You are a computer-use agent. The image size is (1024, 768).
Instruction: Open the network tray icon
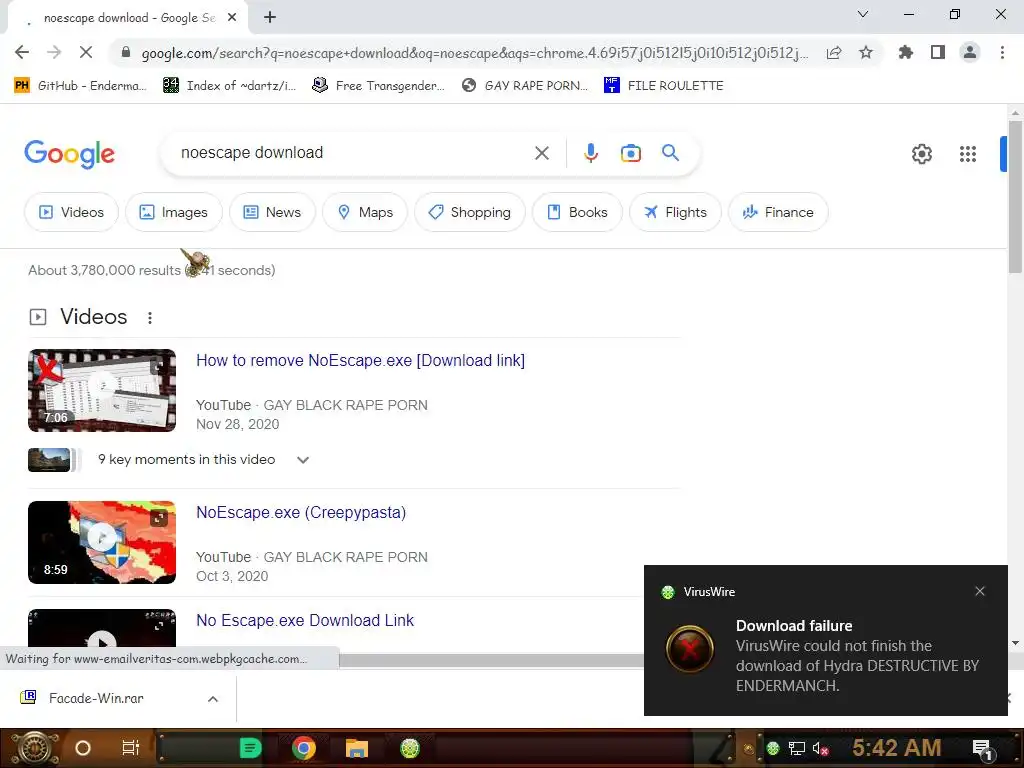point(797,748)
